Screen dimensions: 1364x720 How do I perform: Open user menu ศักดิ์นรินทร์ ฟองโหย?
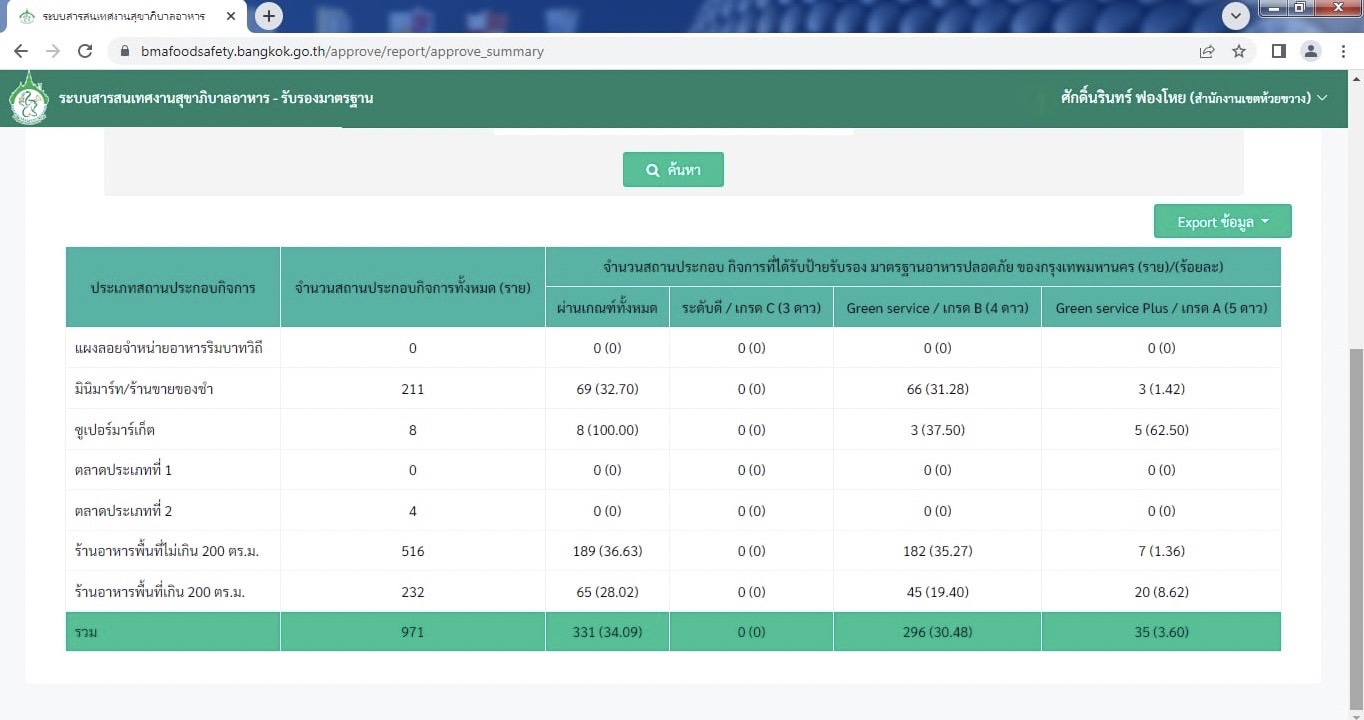(x=1193, y=98)
